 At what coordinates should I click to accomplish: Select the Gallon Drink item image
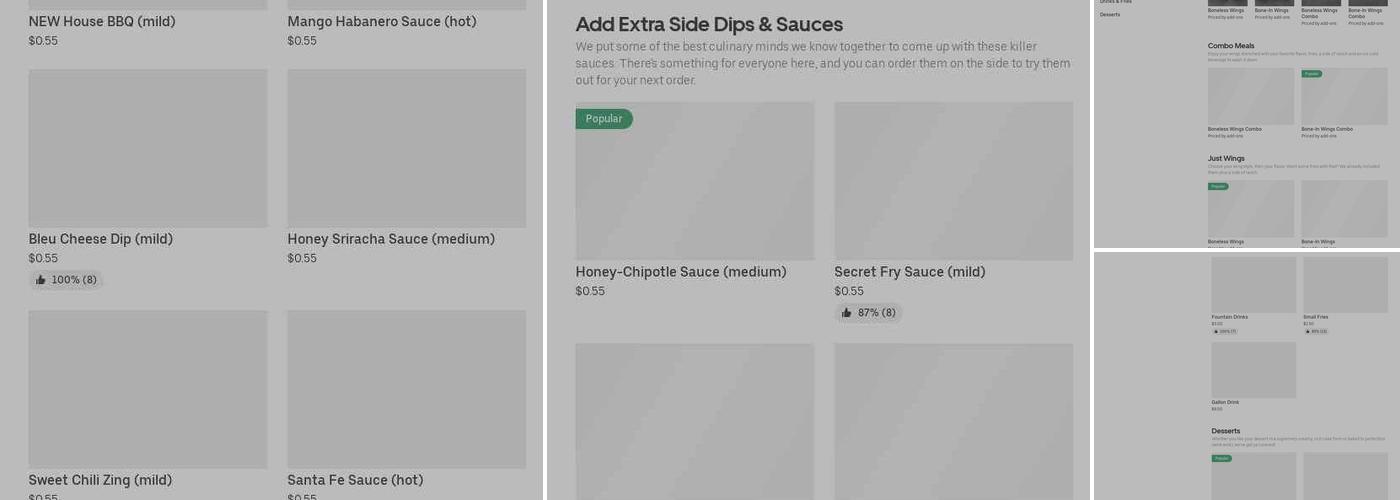(x=1253, y=370)
